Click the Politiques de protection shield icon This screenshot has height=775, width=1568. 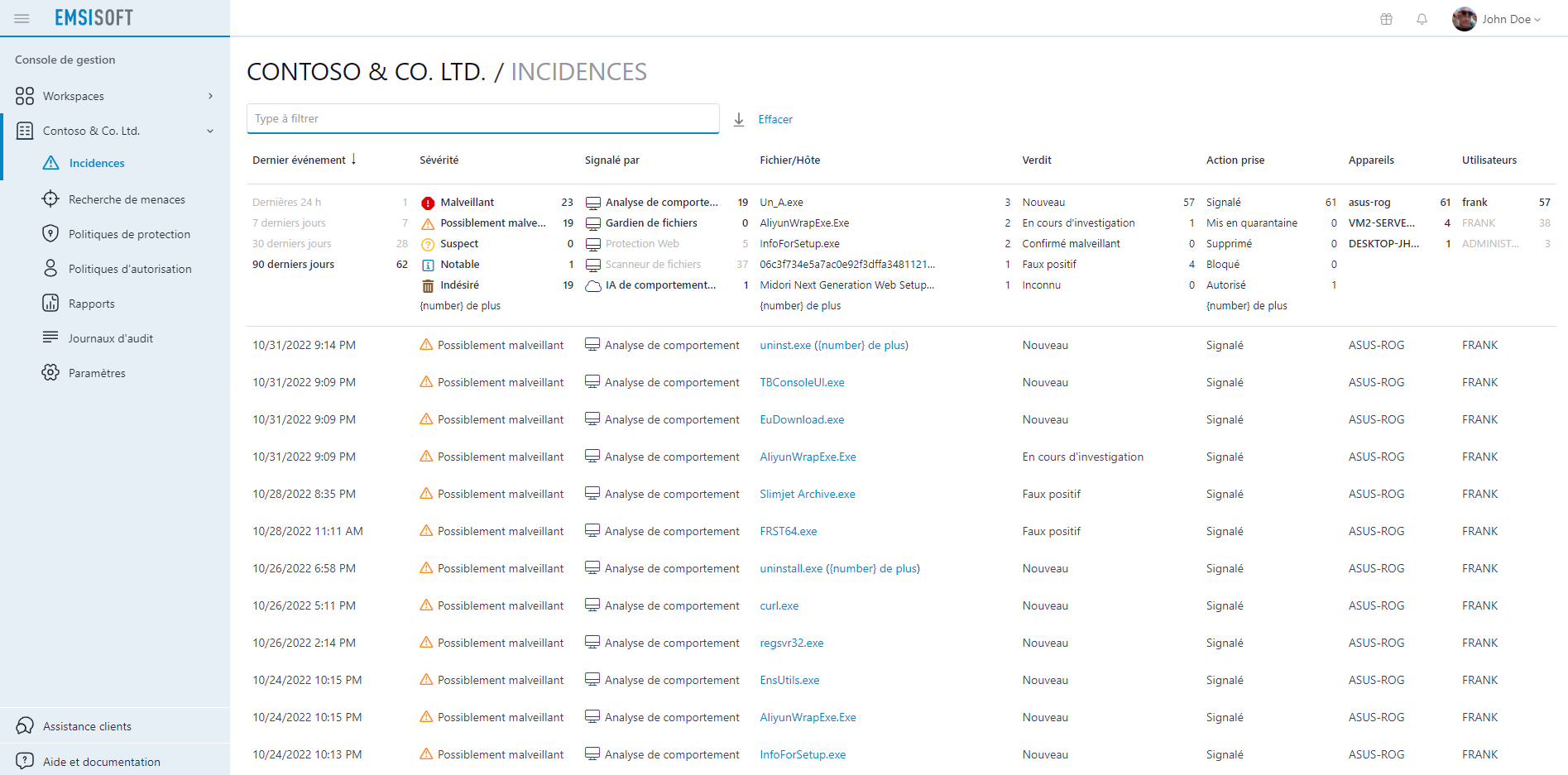click(x=50, y=233)
